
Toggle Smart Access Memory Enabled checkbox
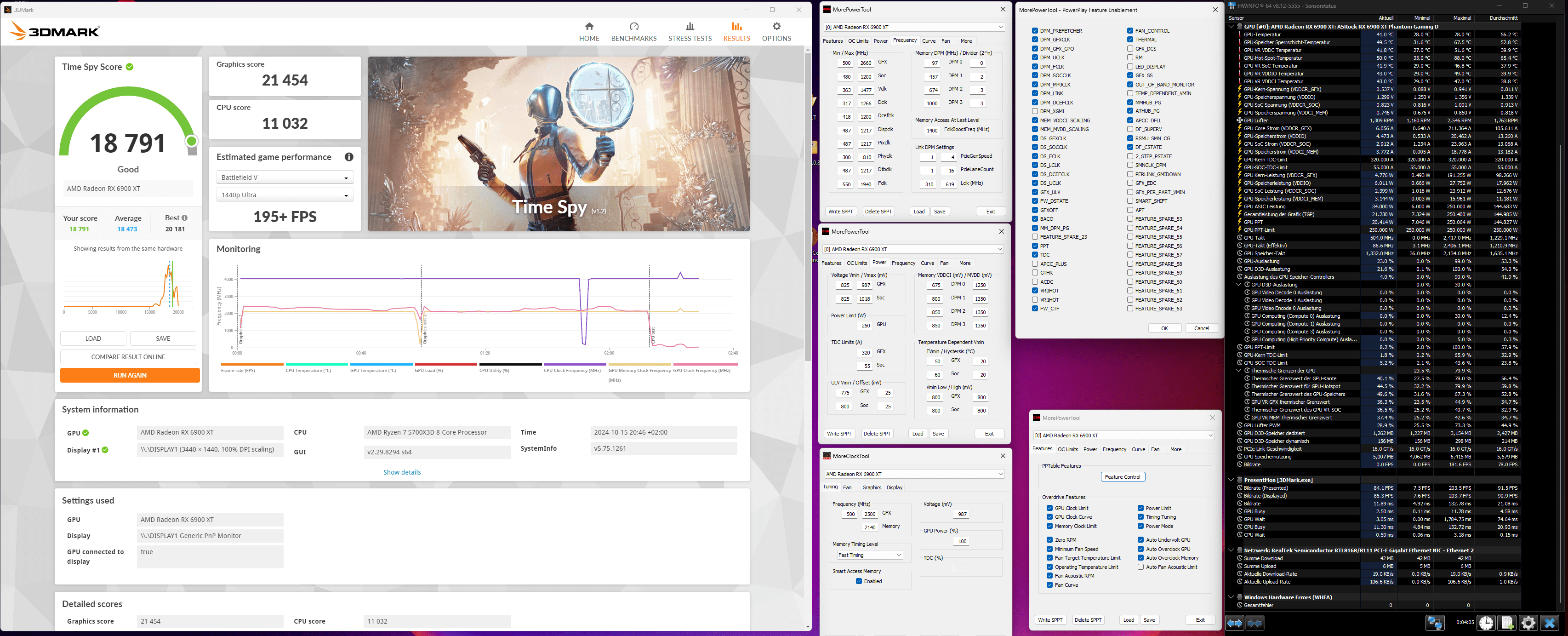pyautogui.click(x=859, y=581)
